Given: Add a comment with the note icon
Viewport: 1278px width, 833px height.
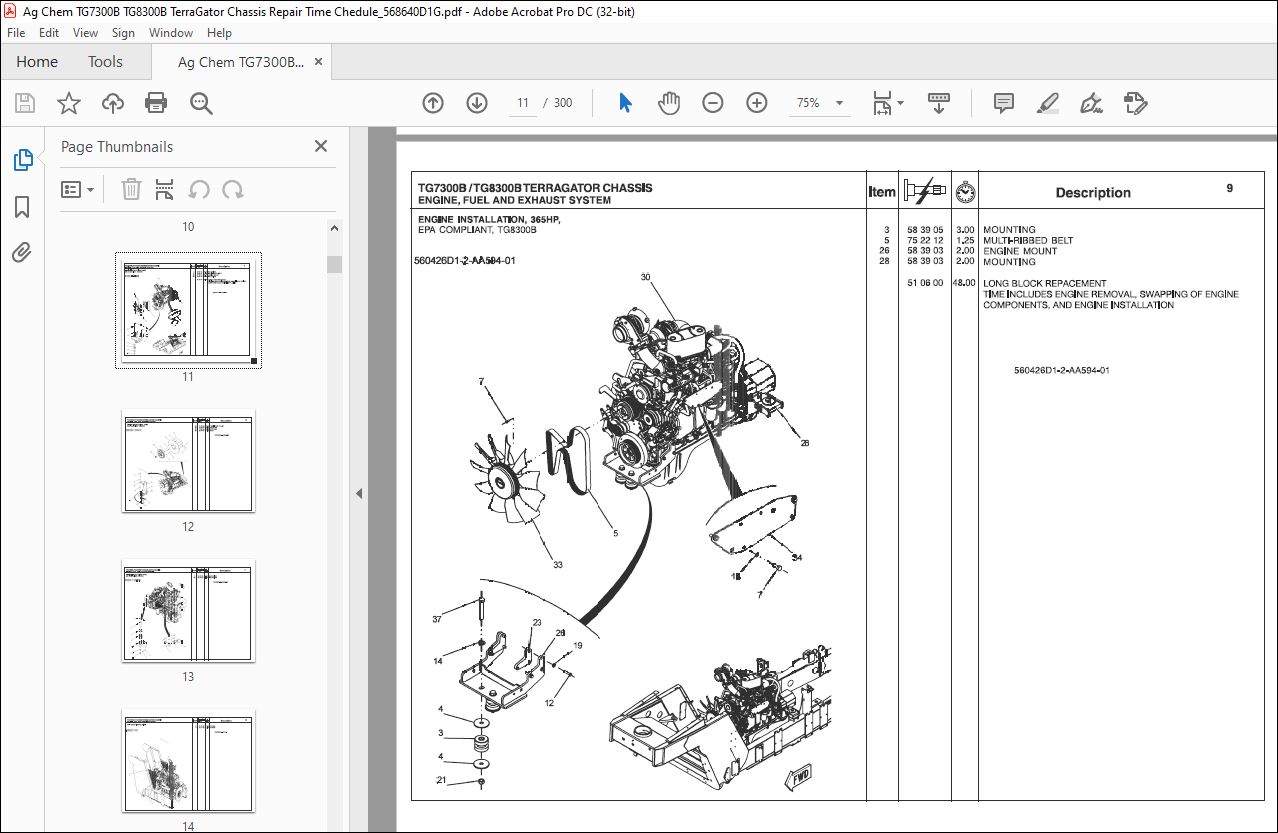Looking at the screenshot, I should [1003, 103].
